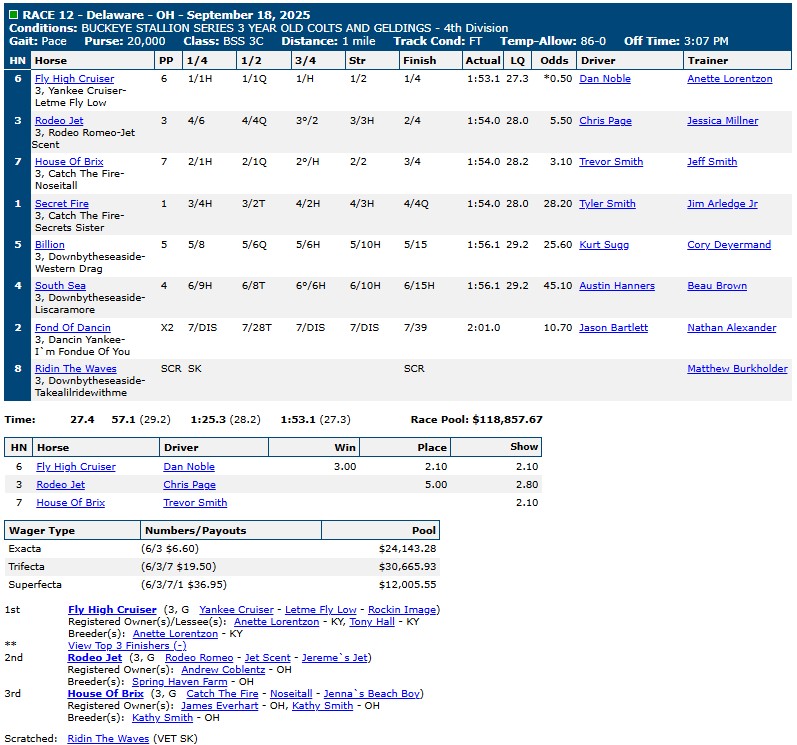Open the Billion horse link
This screenshot has width=797, height=745.
(50, 245)
